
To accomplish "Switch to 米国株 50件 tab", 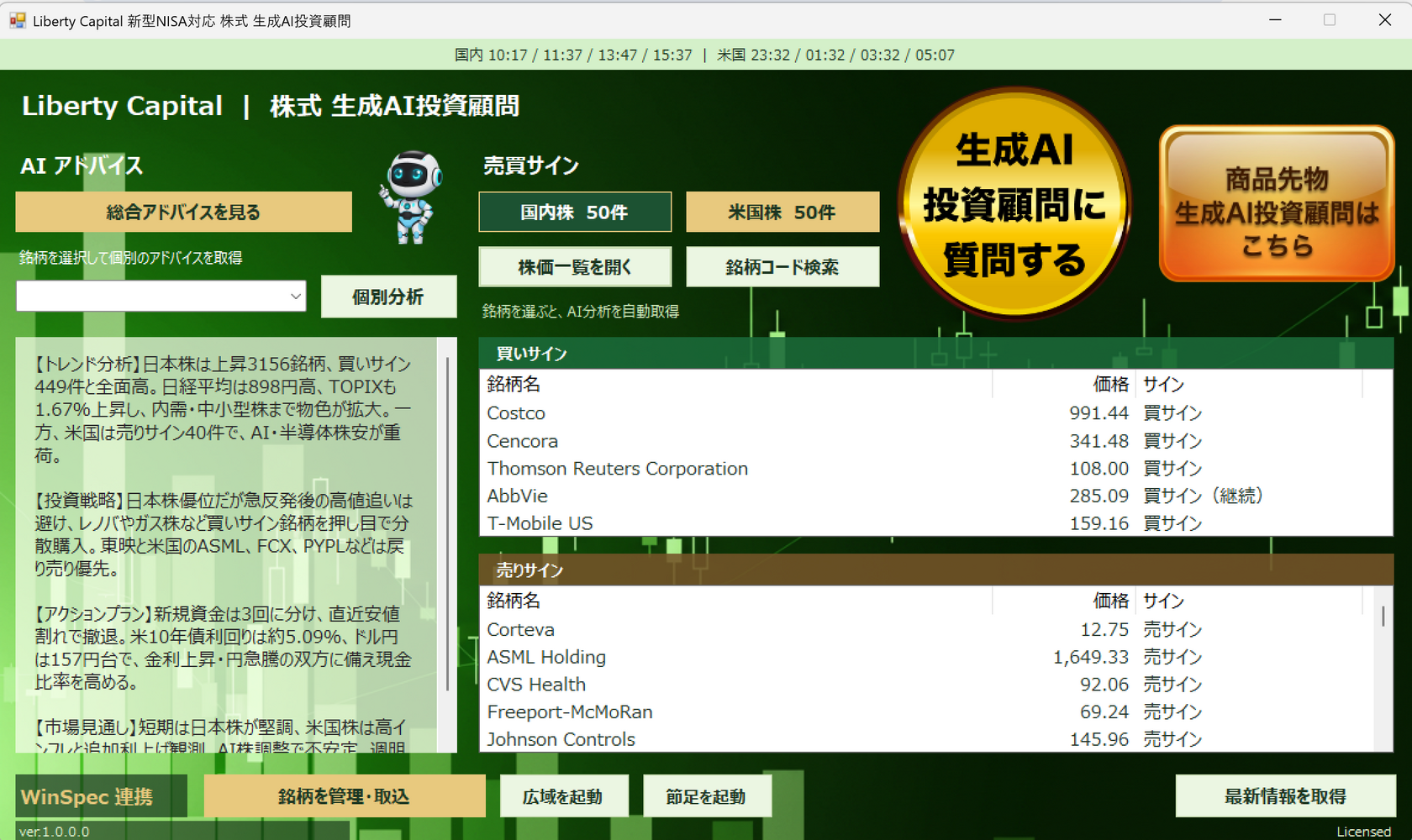I will (x=782, y=212).
